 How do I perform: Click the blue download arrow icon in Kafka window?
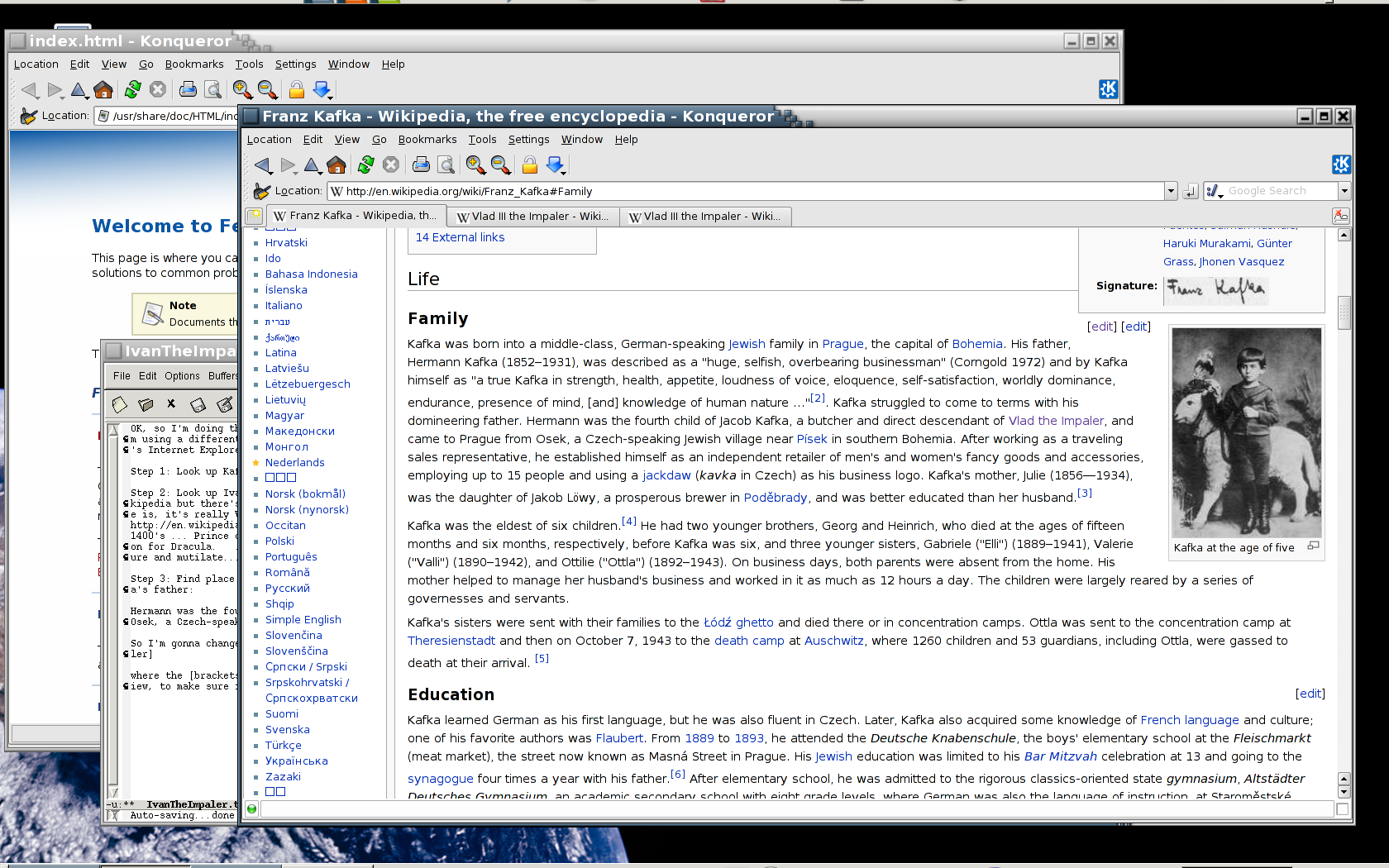pyautogui.click(x=556, y=165)
